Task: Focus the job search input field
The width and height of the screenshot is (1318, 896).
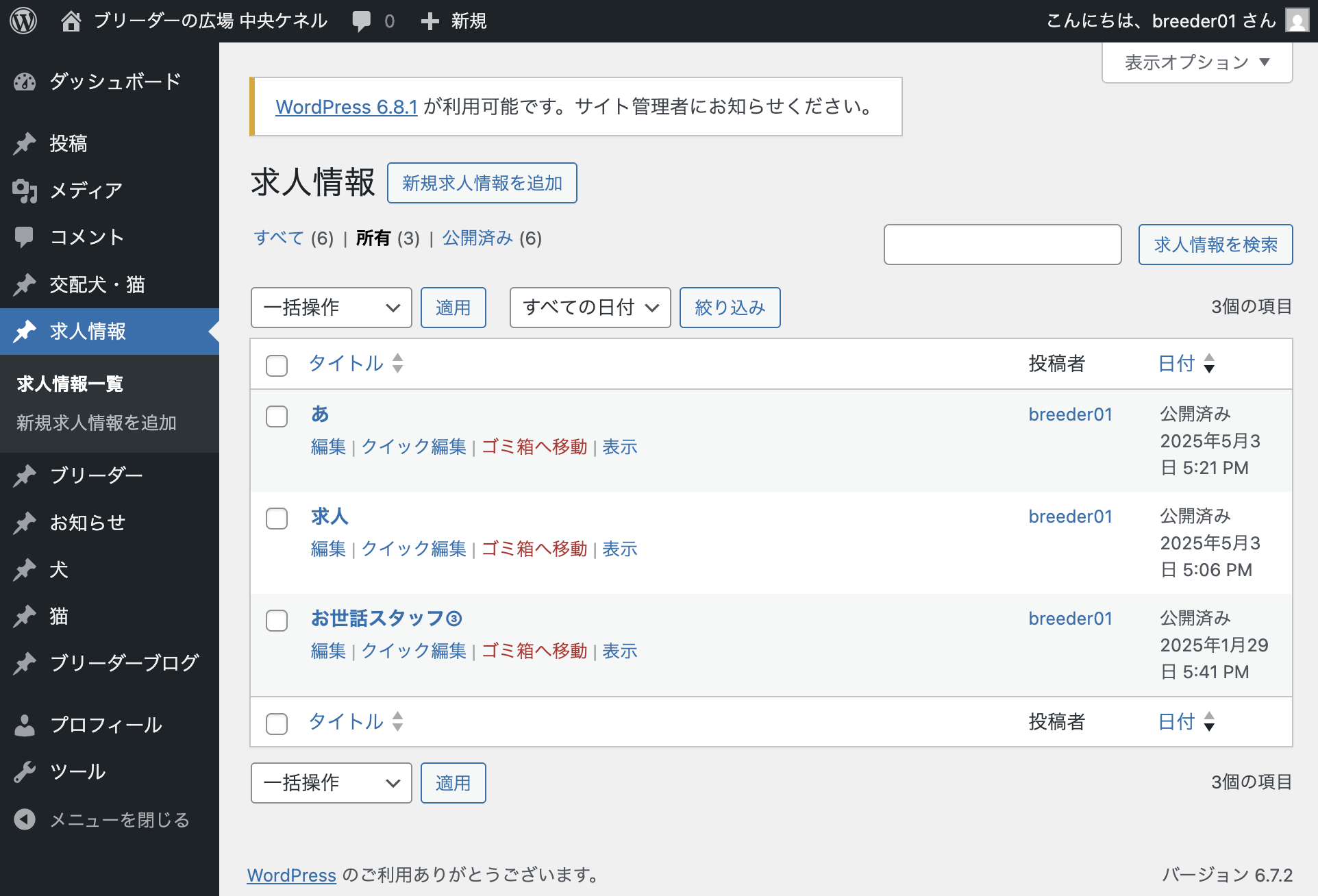Action: (x=1003, y=245)
